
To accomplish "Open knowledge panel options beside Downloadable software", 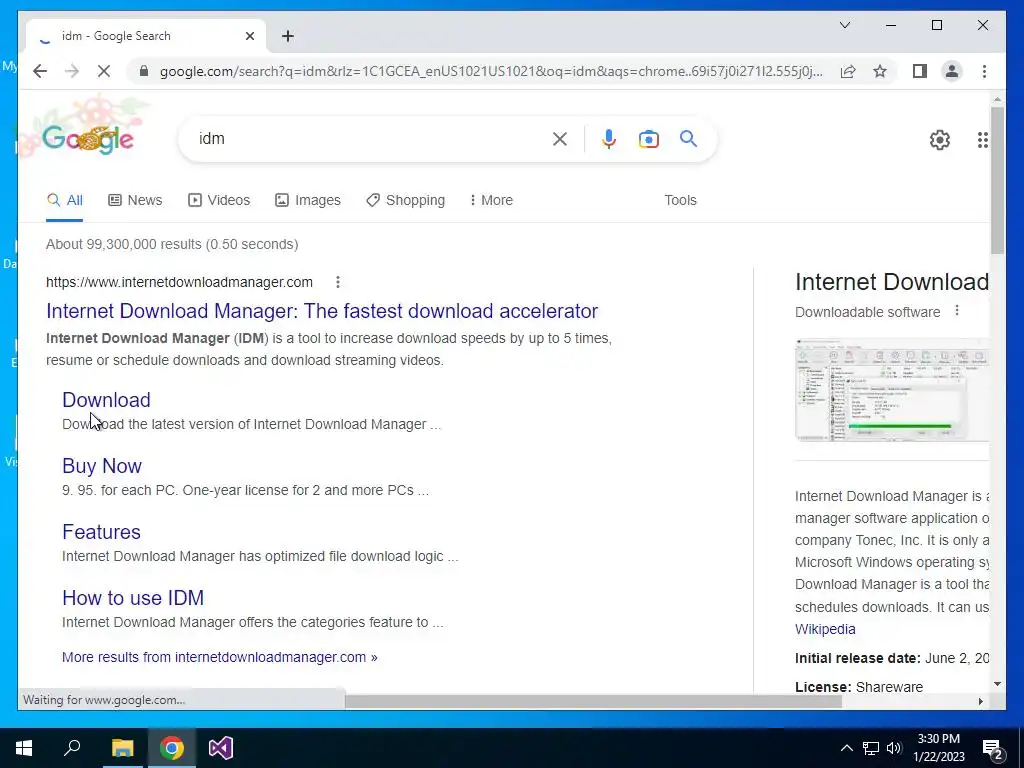I will pos(957,311).
